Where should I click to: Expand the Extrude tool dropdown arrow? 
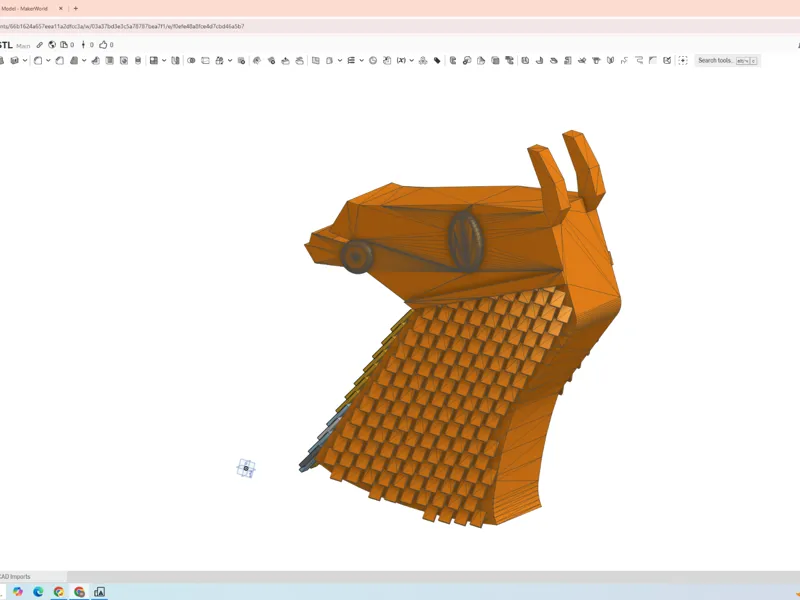pos(24,60)
